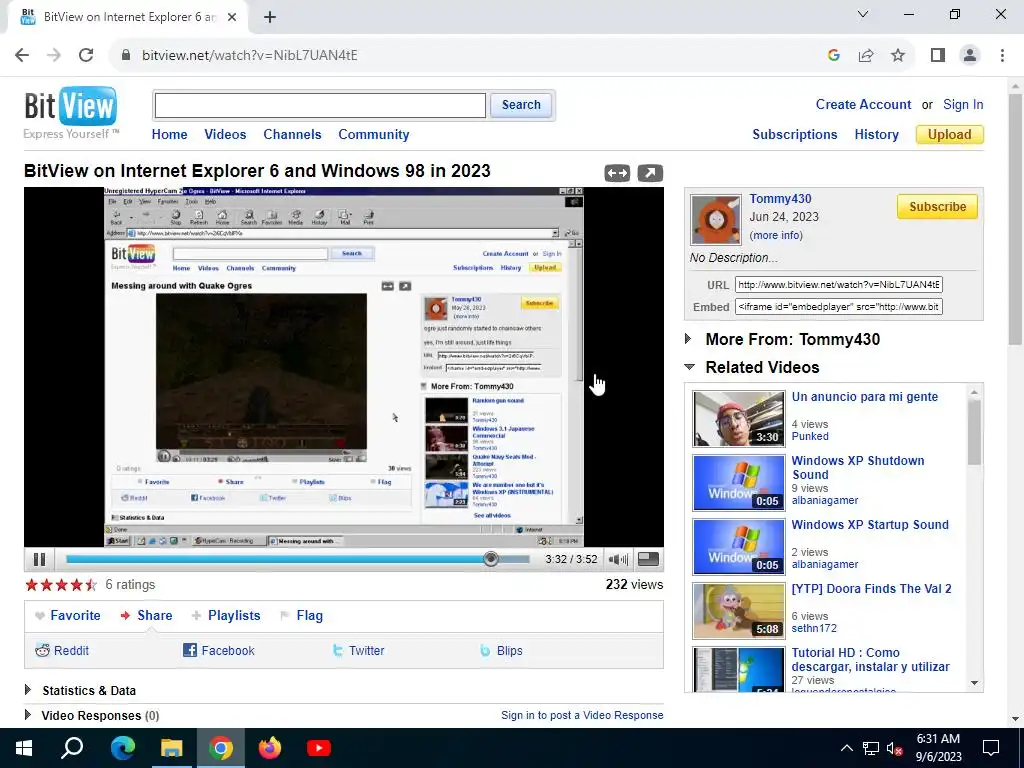
Task: Open Microsoft Edge from the taskbar
Action: [122, 748]
